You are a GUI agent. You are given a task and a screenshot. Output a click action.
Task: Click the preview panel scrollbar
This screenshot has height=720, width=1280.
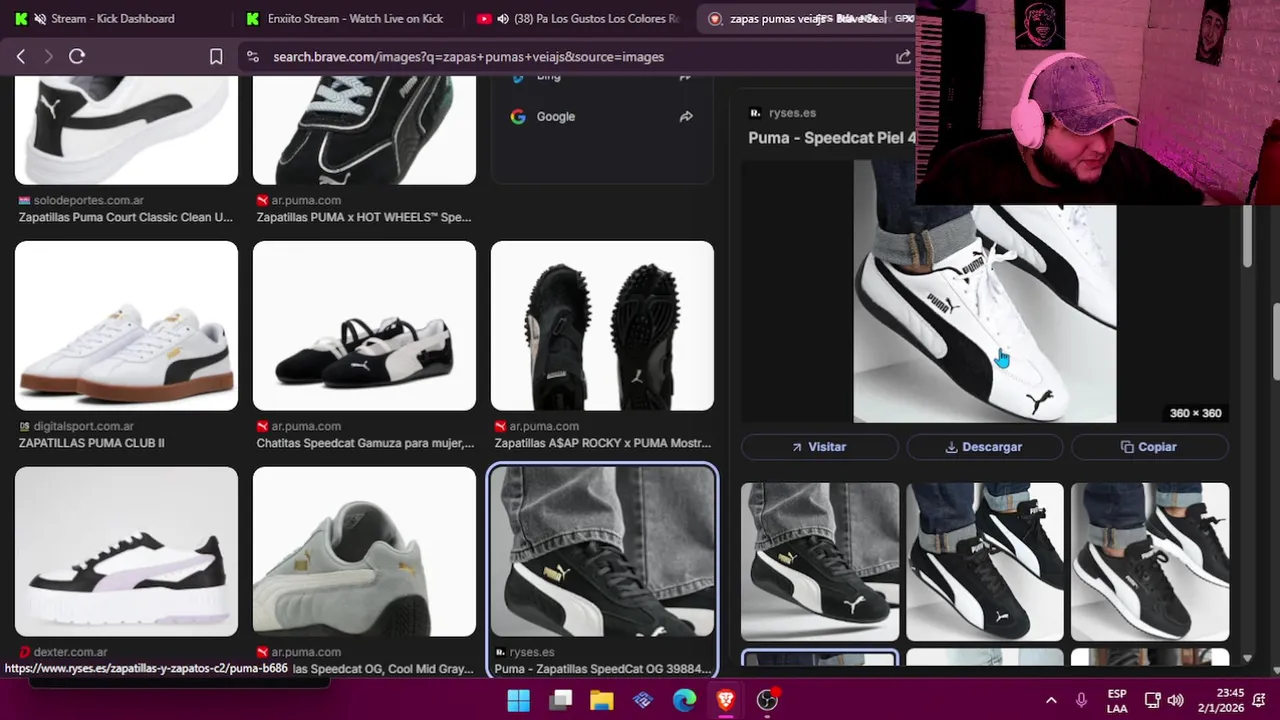1248,238
